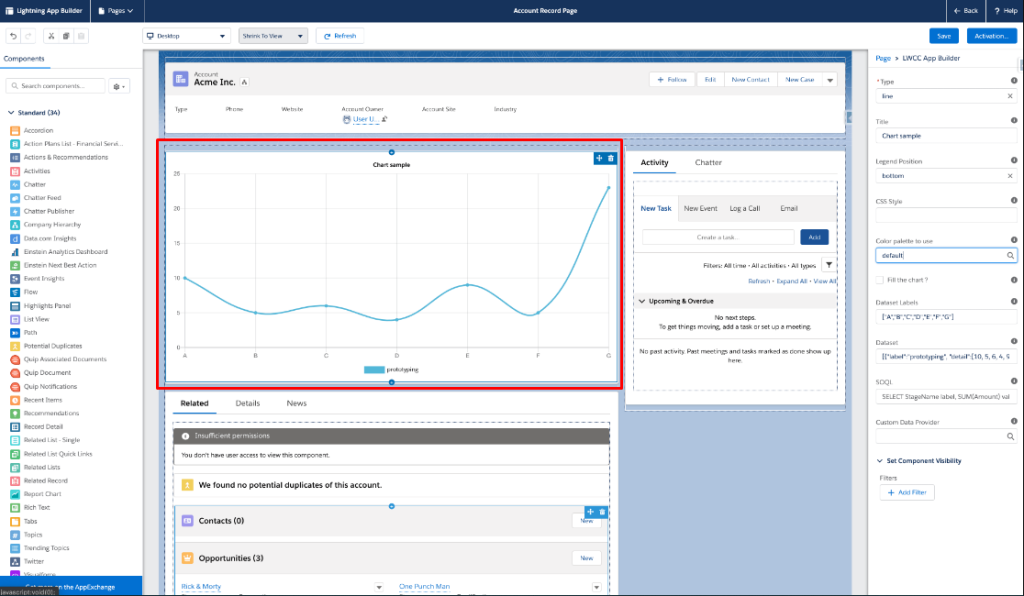Clear the Type value 'line'
The height and width of the screenshot is (596, 1024).
pos(1009,96)
